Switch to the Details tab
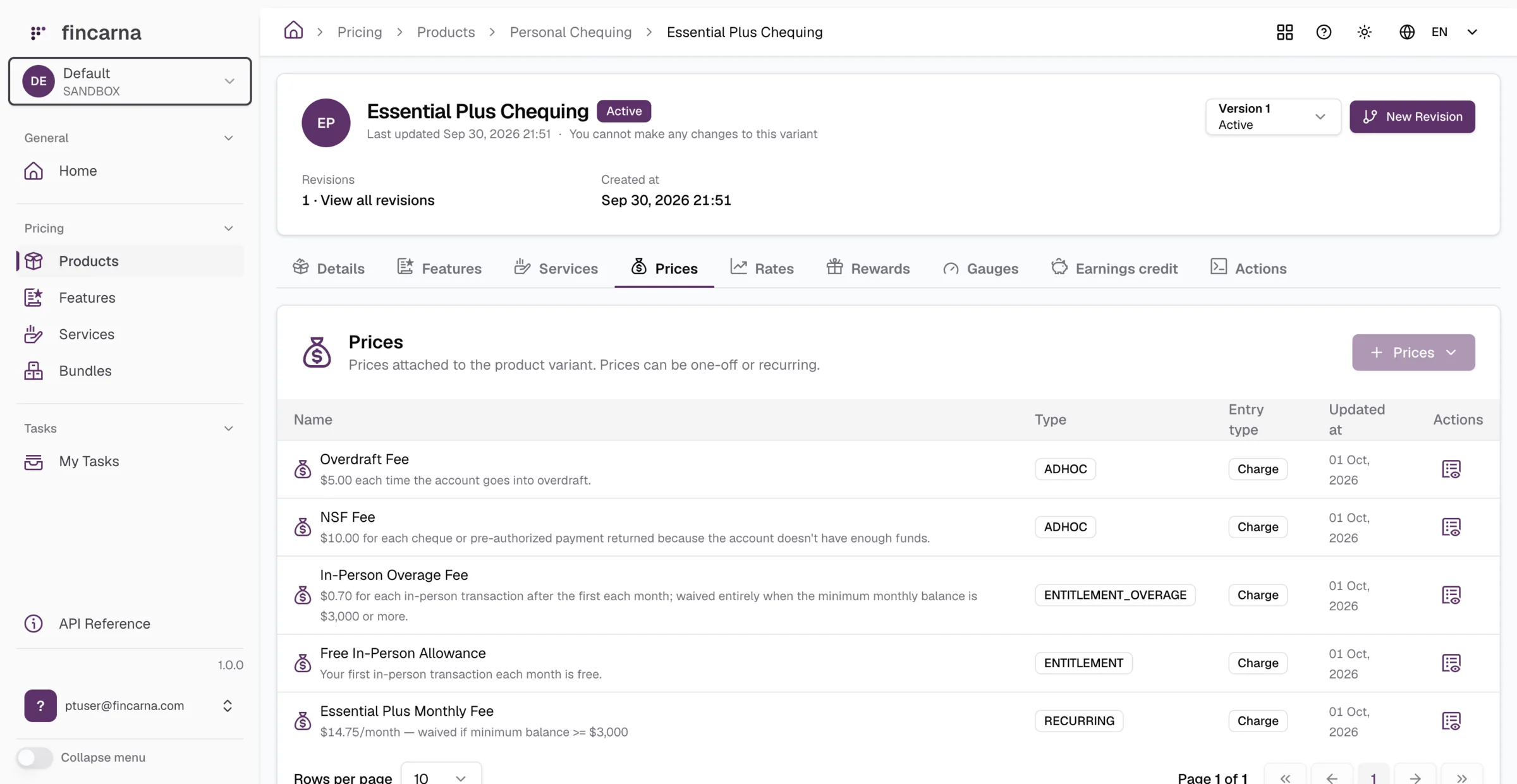The image size is (1517, 784). [x=329, y=268]
